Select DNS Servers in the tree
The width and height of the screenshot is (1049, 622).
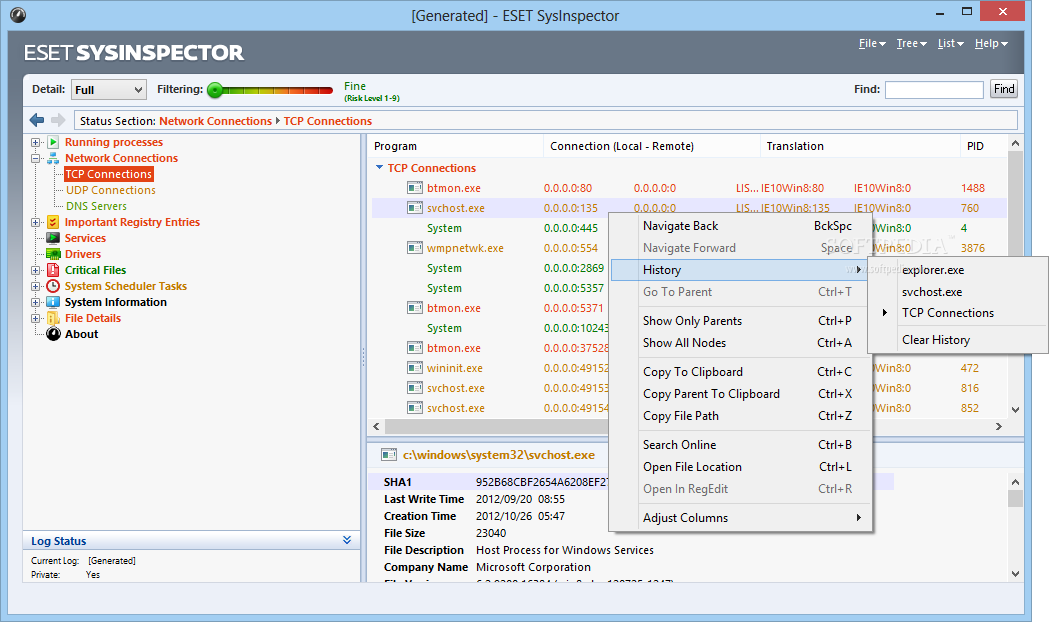point(96,206)
